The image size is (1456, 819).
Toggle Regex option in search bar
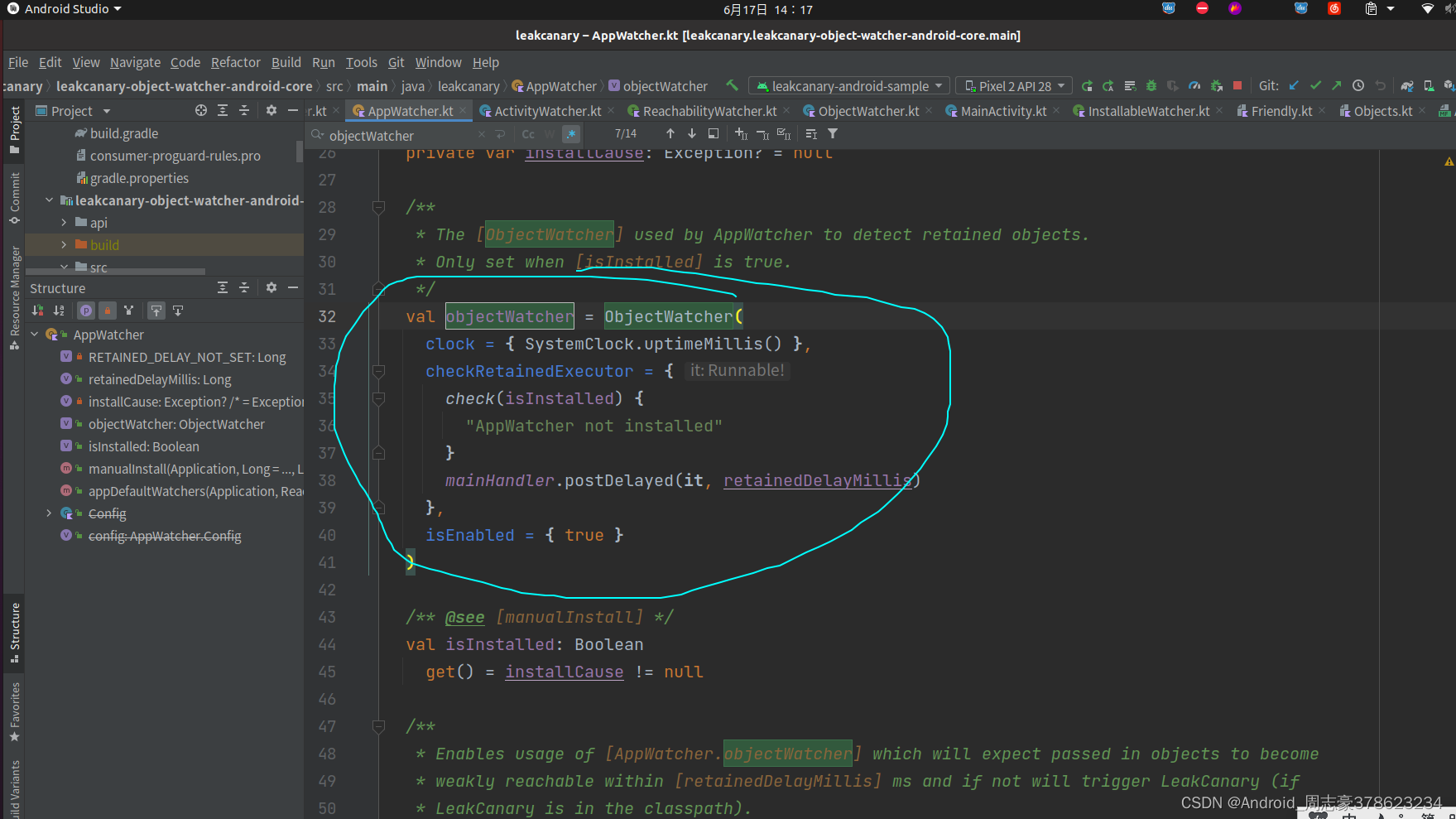(x=571, y=134)
